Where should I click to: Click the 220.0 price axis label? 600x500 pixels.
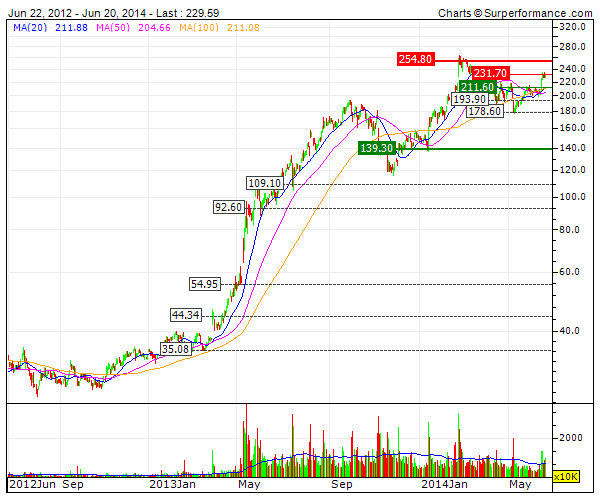(x=572, y=82)
